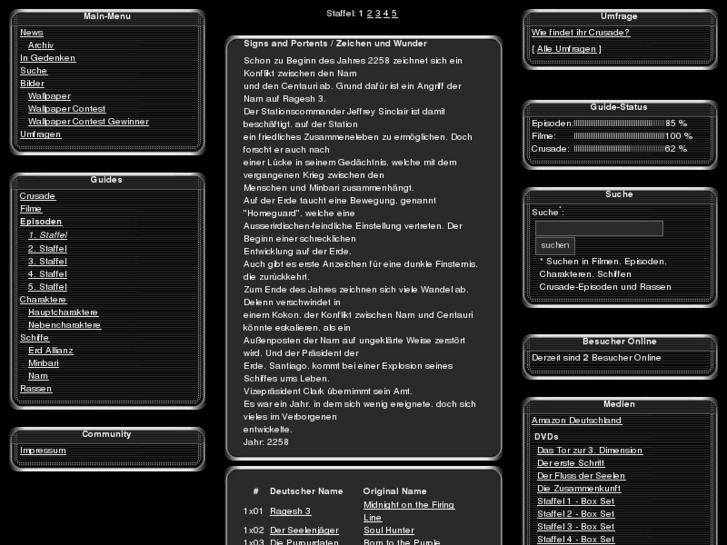This screenshot has height=545, width=727.
Task: Click the 85 % Episoden value
Action: 676,123
